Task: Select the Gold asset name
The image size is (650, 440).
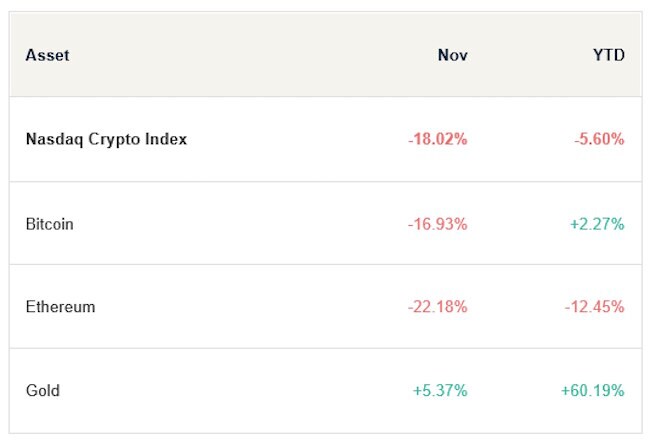Action: pos(42,390)
